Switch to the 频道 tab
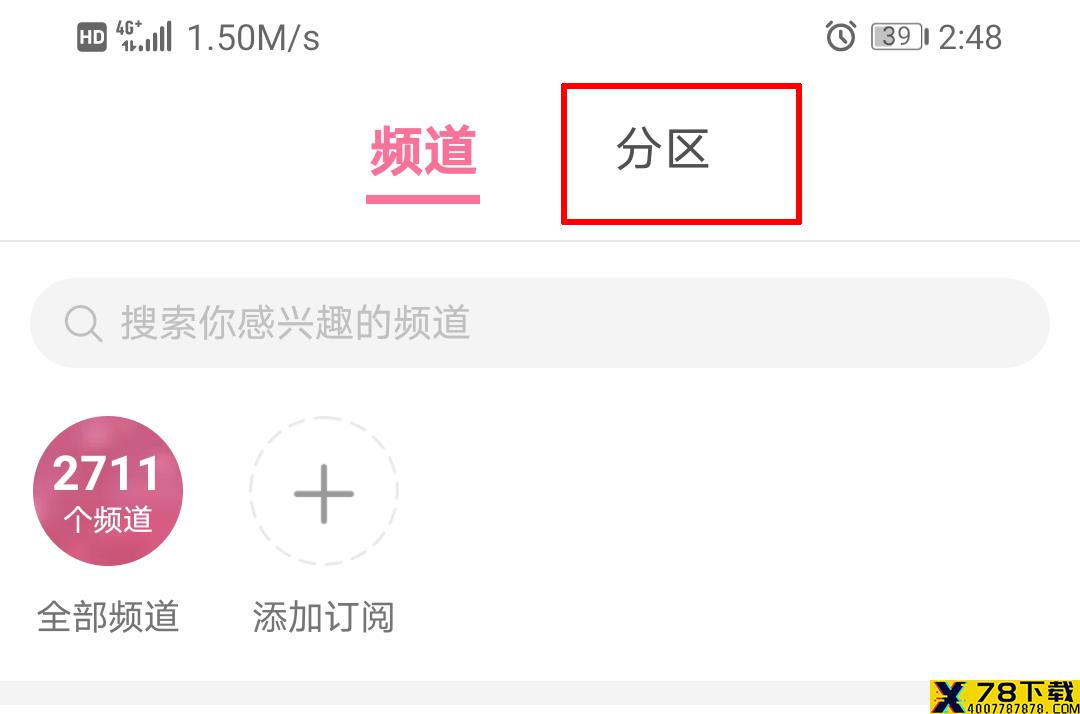The image size is (1080, 714). click(x=423, y=150)
